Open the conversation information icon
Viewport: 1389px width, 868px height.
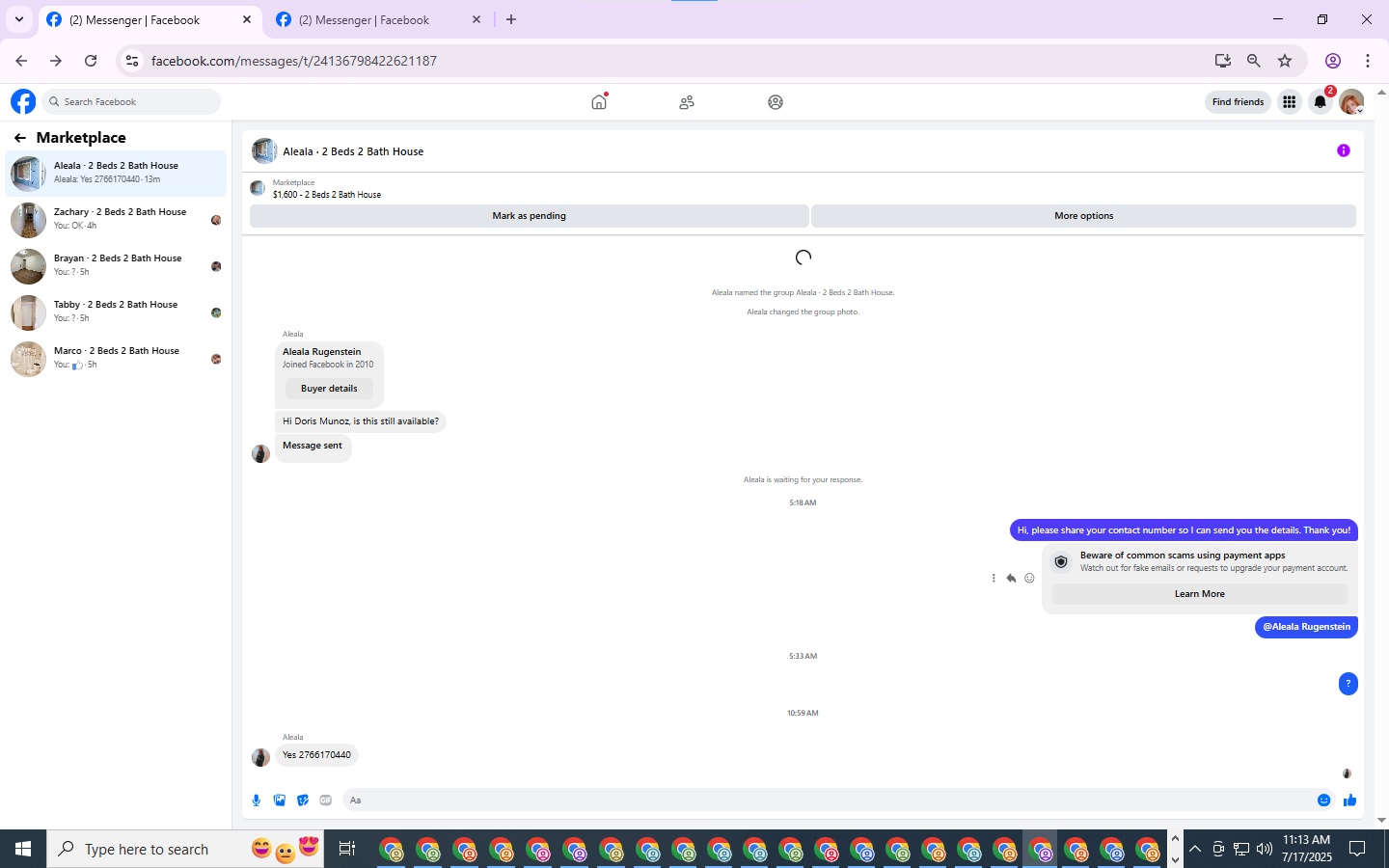pos(1343,150)
